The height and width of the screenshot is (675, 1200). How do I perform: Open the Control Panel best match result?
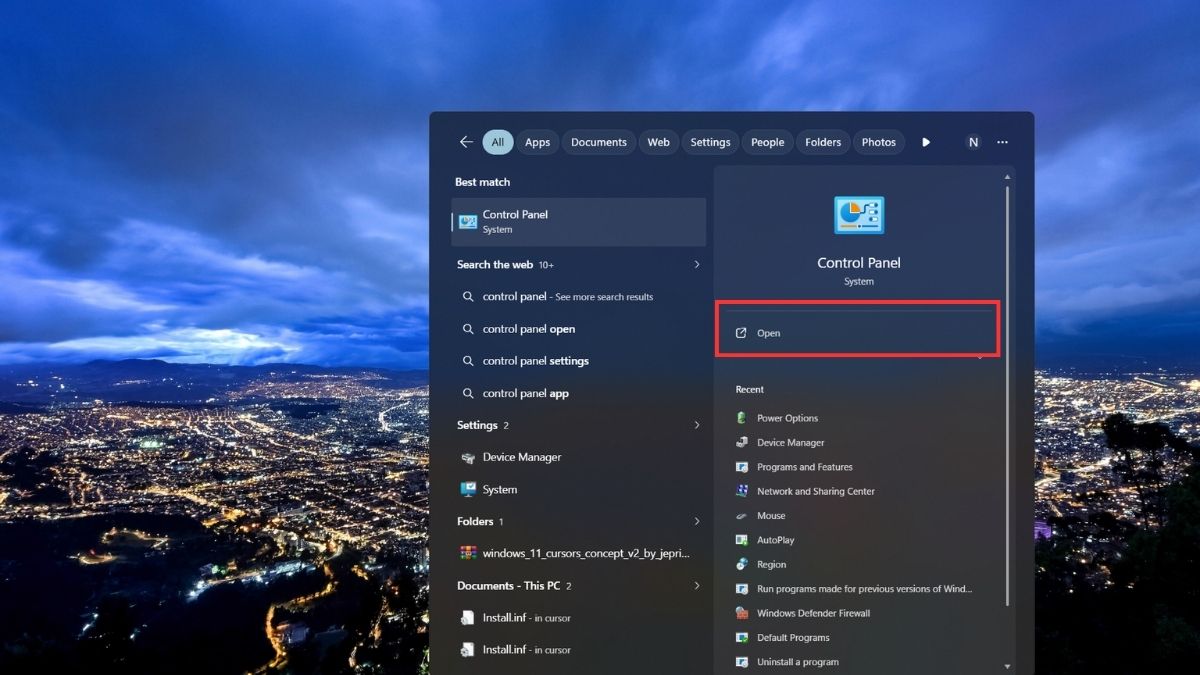click(x=579, y=222)
